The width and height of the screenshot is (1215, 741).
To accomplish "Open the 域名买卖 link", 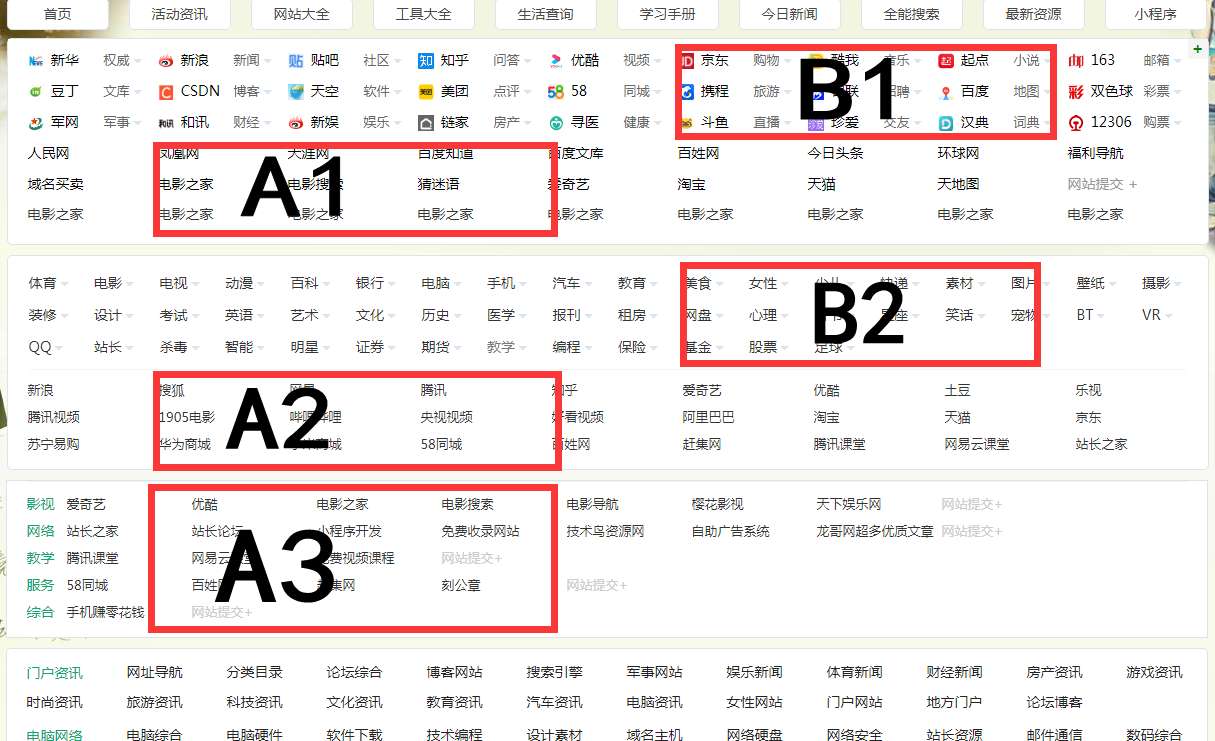I will pyautogui.click(x=55, y=185).
